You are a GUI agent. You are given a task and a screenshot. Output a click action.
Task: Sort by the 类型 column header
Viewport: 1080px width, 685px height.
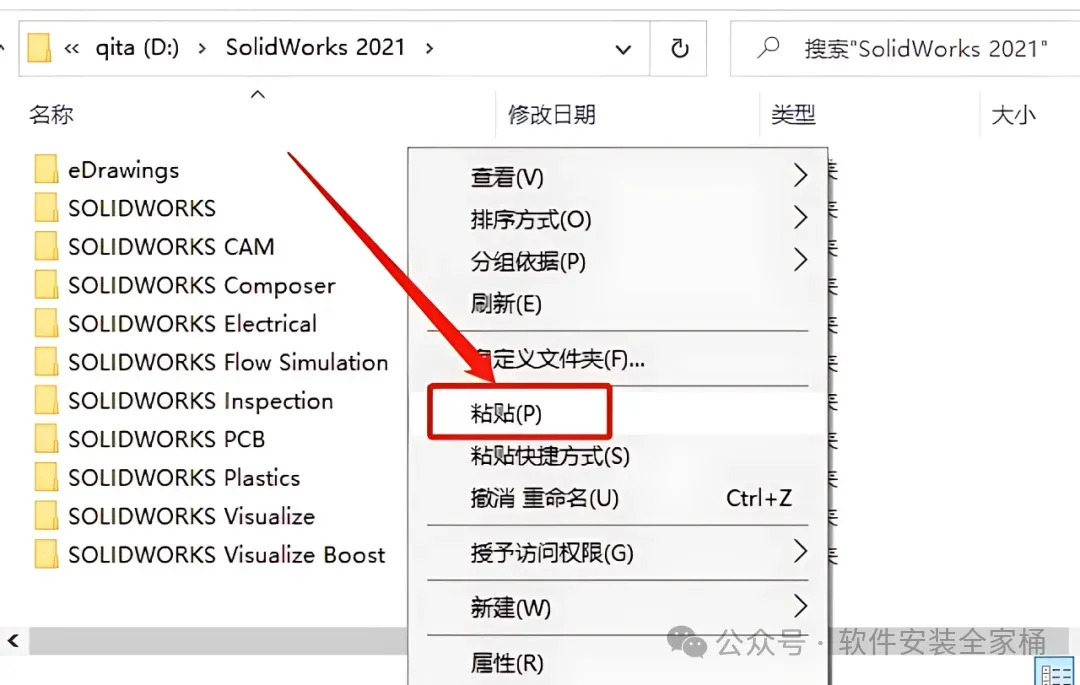coord(793,114)
